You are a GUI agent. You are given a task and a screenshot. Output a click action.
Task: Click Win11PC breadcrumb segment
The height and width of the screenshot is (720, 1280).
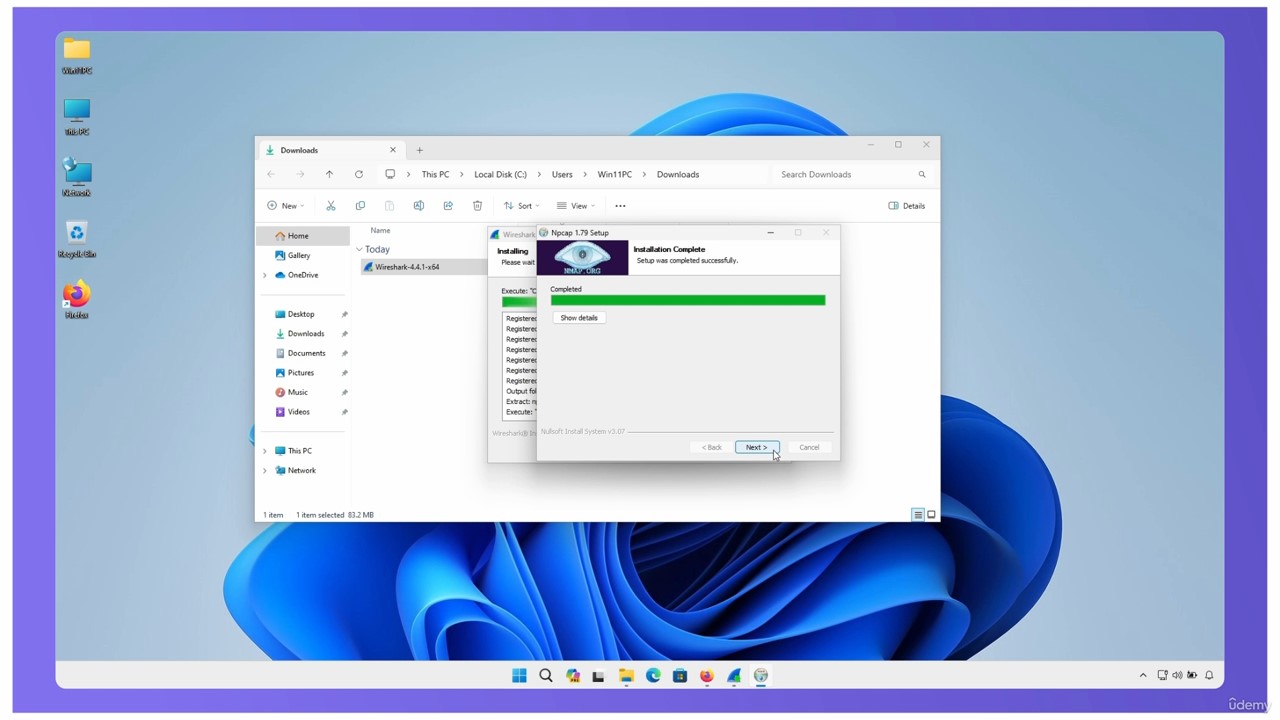click(615, 174)
